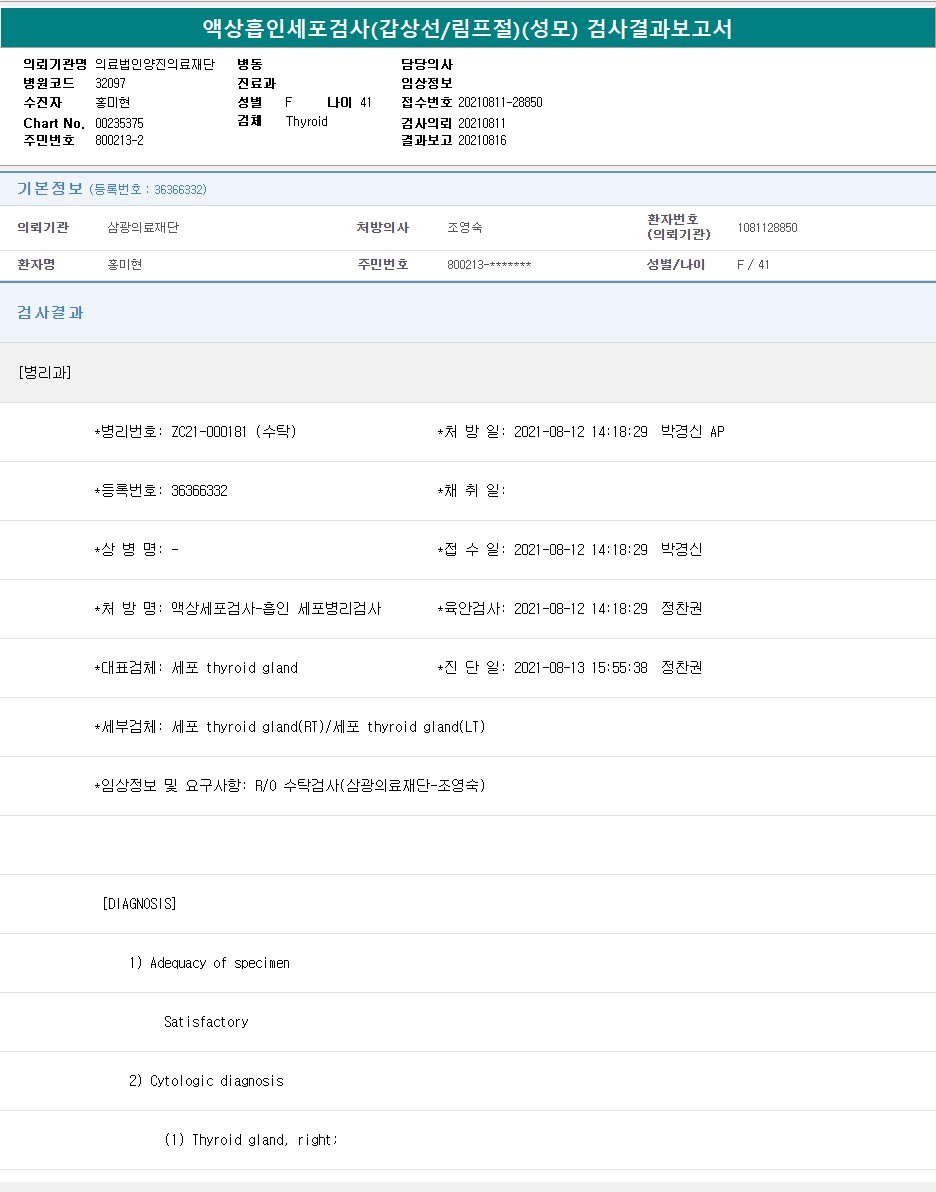Select the Chart No. value 00235375
Viewport: 936px width, 1192px height.
pos(119,123)
